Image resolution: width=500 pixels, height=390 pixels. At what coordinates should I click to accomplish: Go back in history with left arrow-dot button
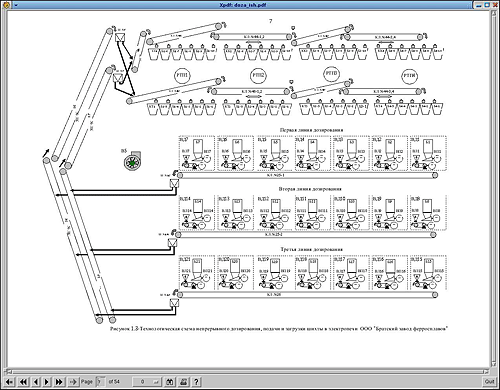pyautogui.click(x=9, y=381)
